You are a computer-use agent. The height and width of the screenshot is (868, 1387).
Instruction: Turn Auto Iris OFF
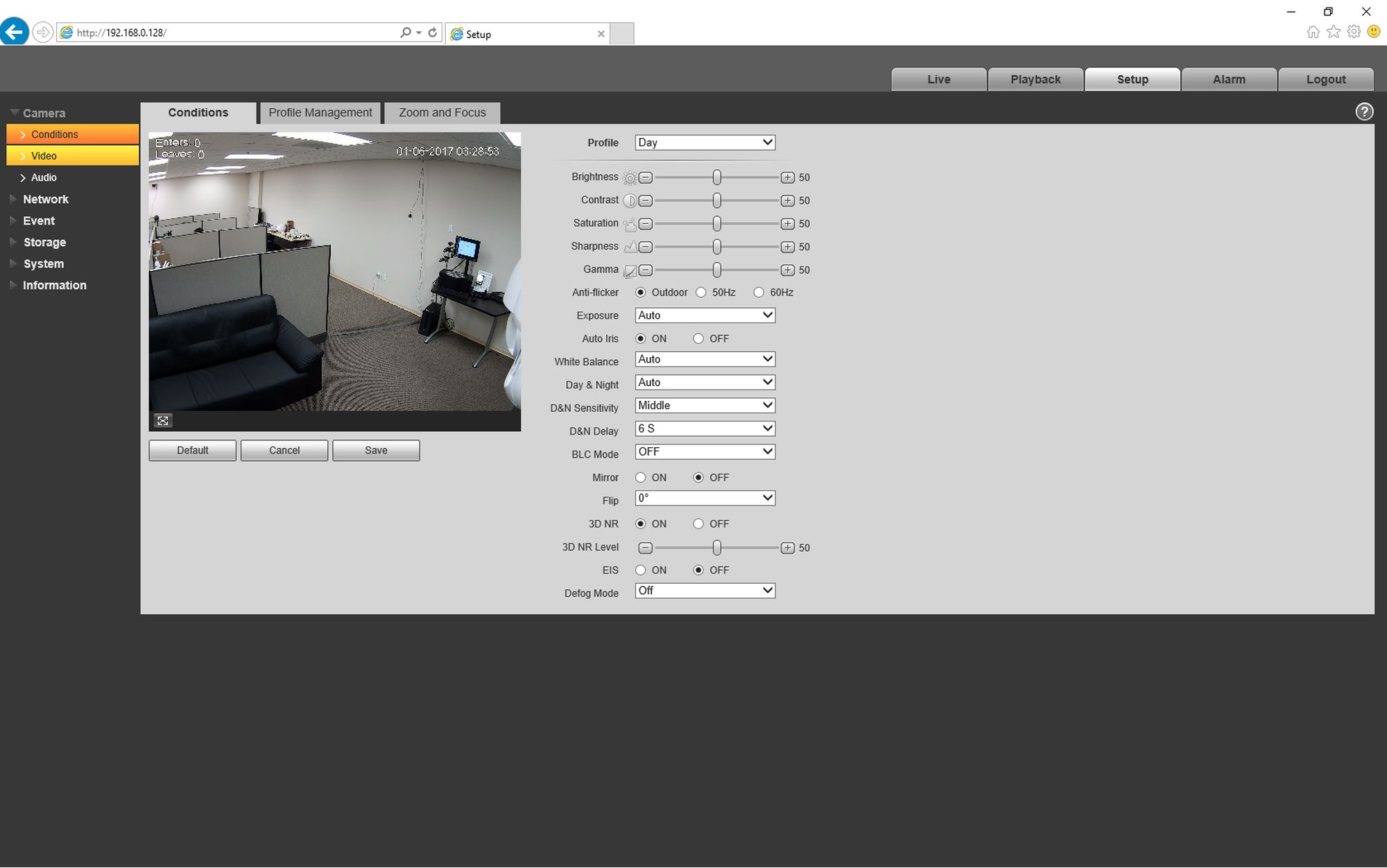[698, 339]
